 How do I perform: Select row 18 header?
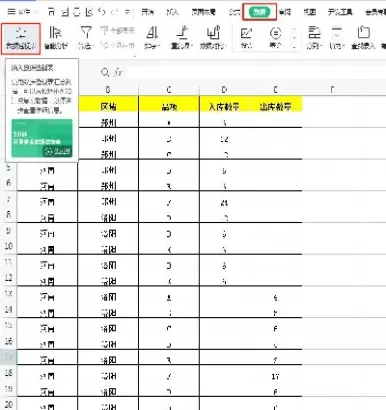[x=9, y=373]
